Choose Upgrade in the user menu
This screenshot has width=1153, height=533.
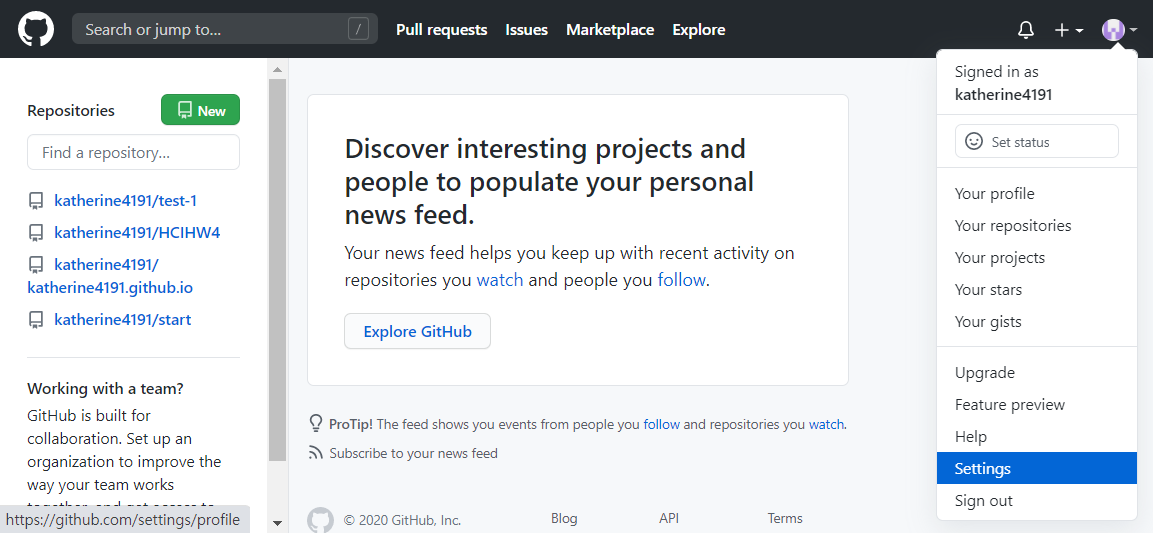click(x=1037, y=373)
